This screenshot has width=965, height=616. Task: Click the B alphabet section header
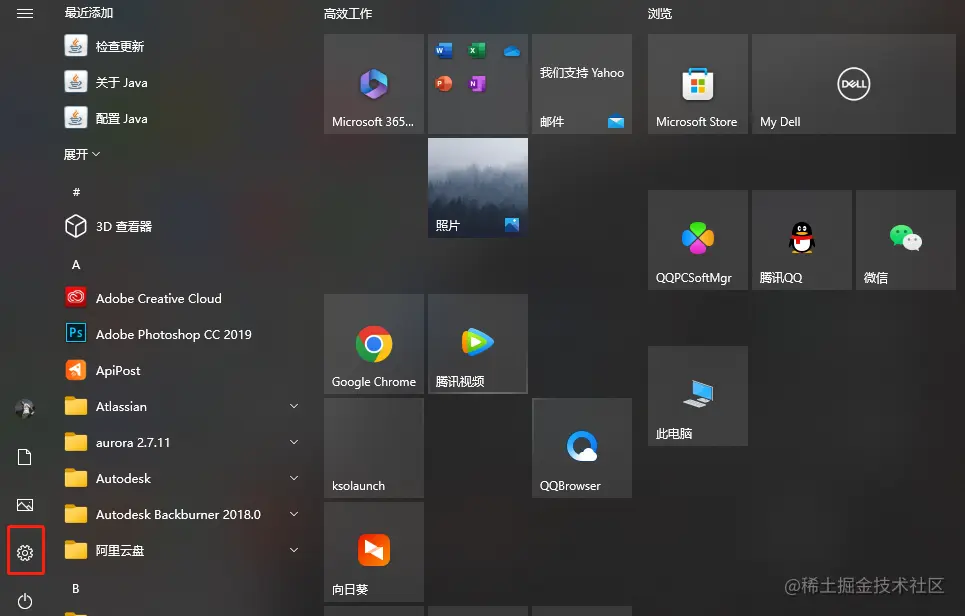(76, 588)
